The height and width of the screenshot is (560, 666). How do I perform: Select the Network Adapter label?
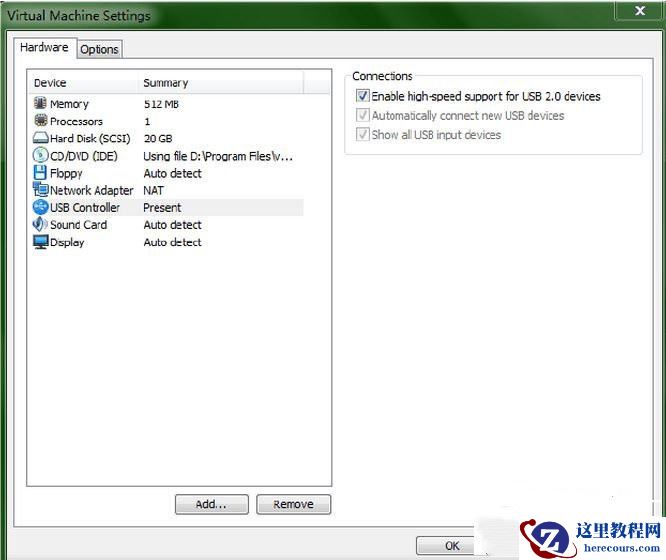[x=91, y=190]
